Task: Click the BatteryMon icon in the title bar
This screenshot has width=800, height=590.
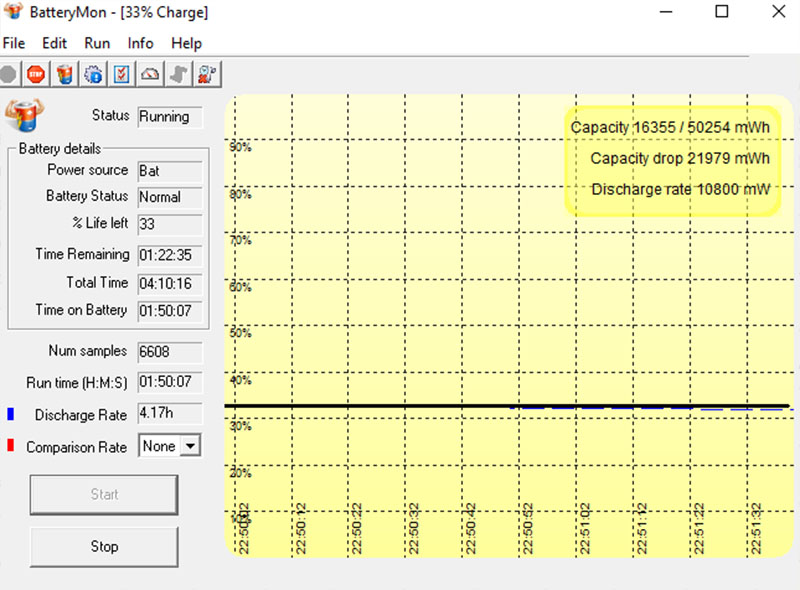Action: point(13,11)
